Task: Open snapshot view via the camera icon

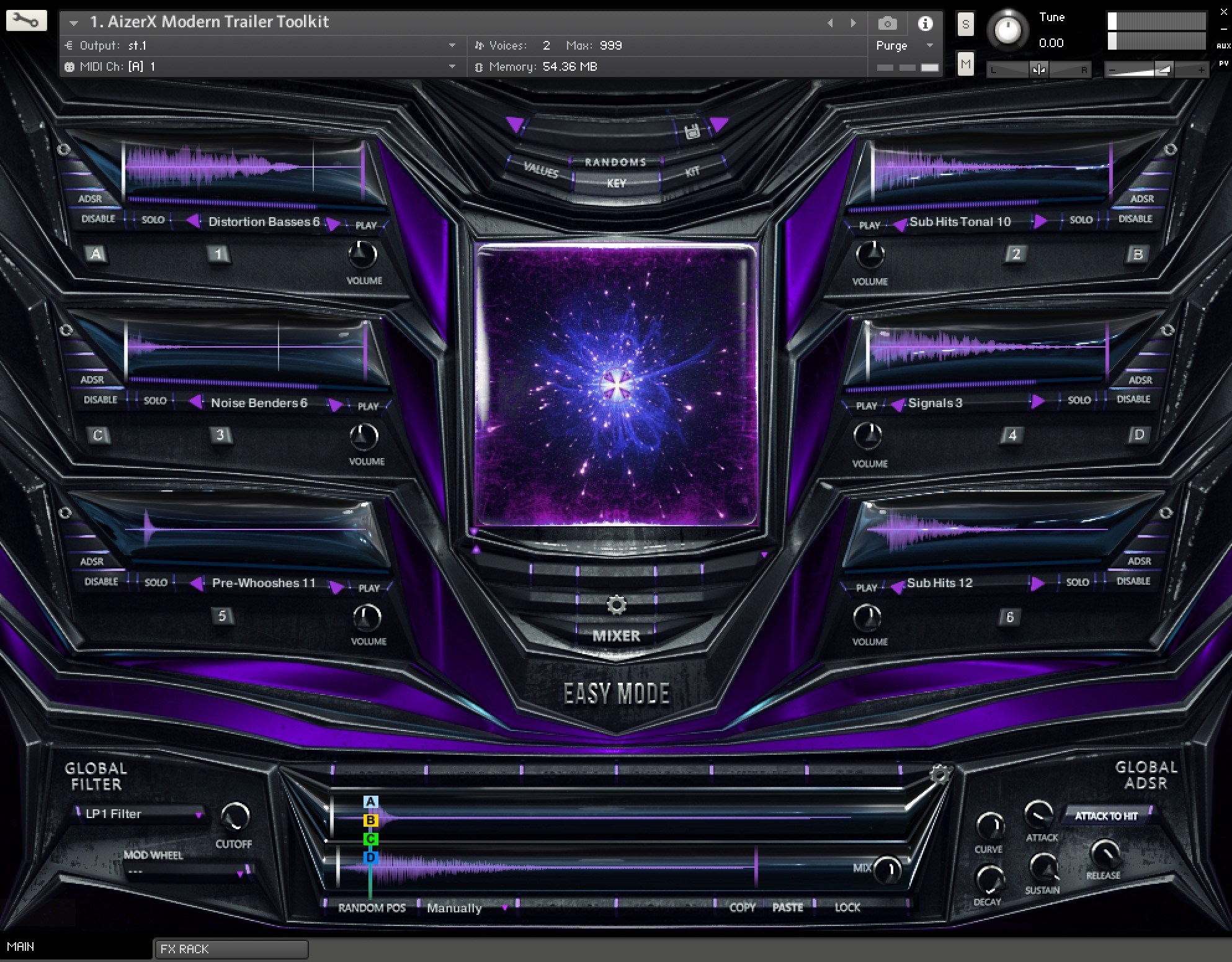Action: [x=887, y=22]
